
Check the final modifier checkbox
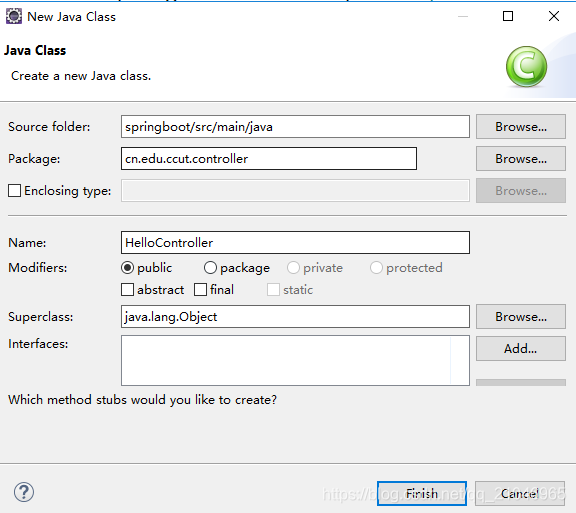pyautogui.click(x=201, y=290)
